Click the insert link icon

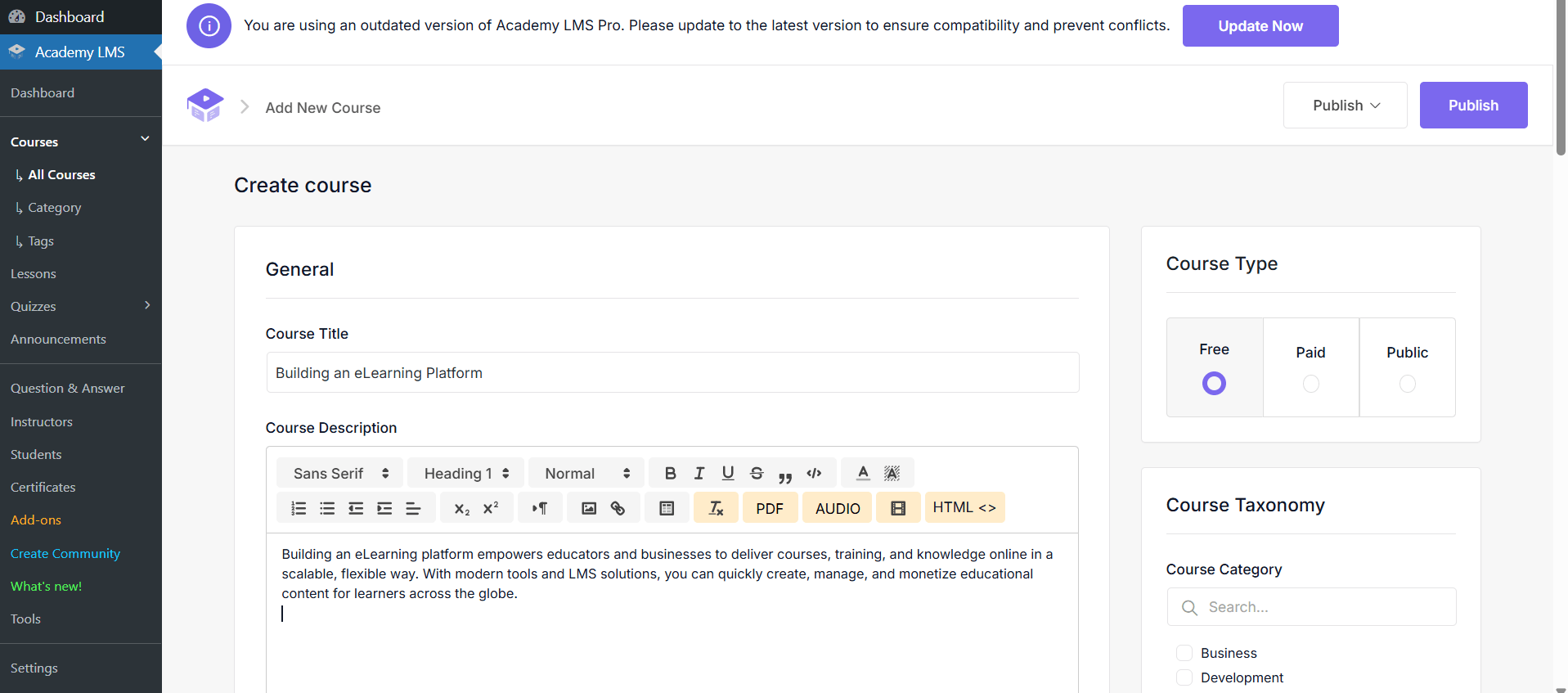tap(618, 508)
